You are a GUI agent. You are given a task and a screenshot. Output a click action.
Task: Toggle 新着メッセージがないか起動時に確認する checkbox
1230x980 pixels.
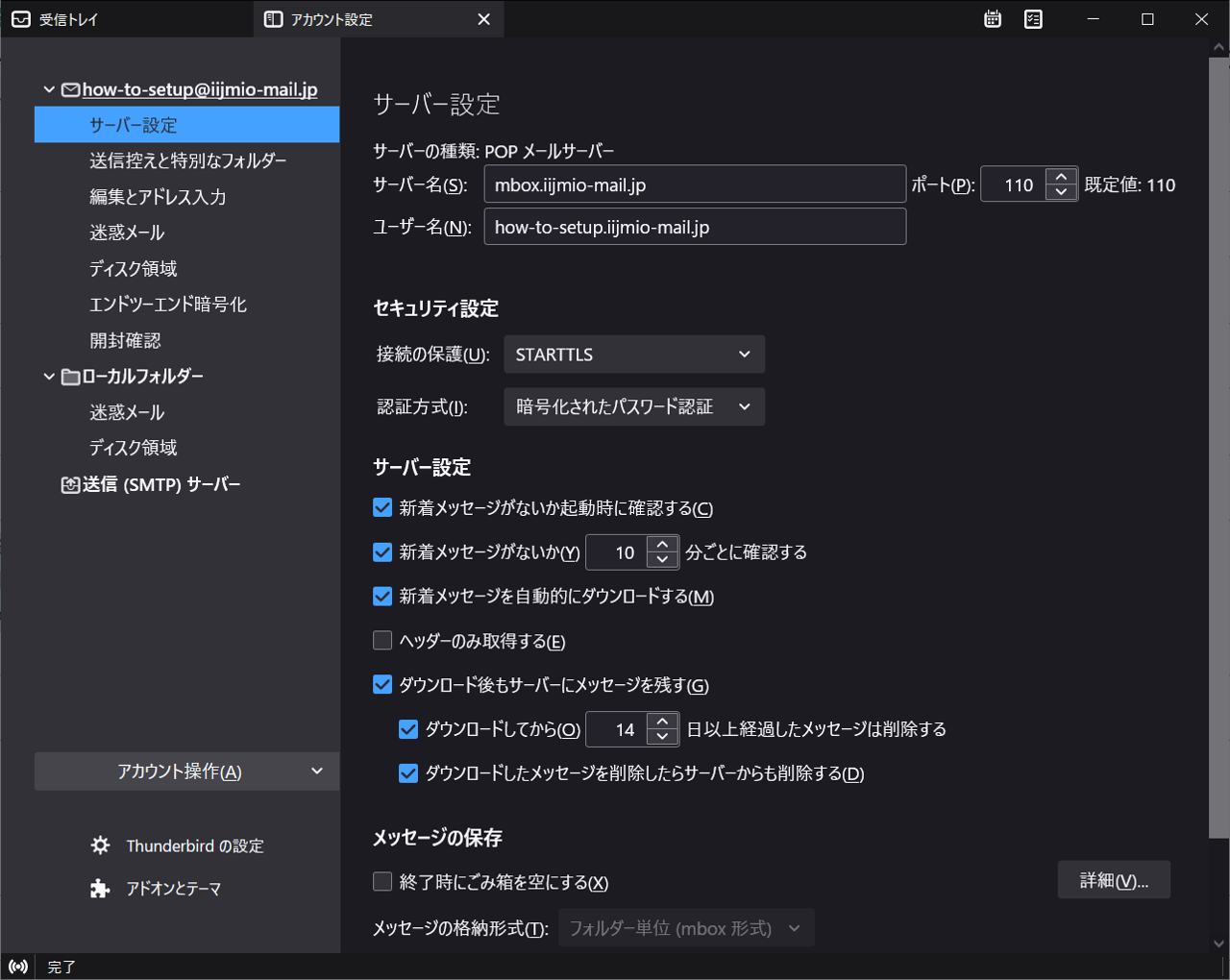click(x=382, y=507)
